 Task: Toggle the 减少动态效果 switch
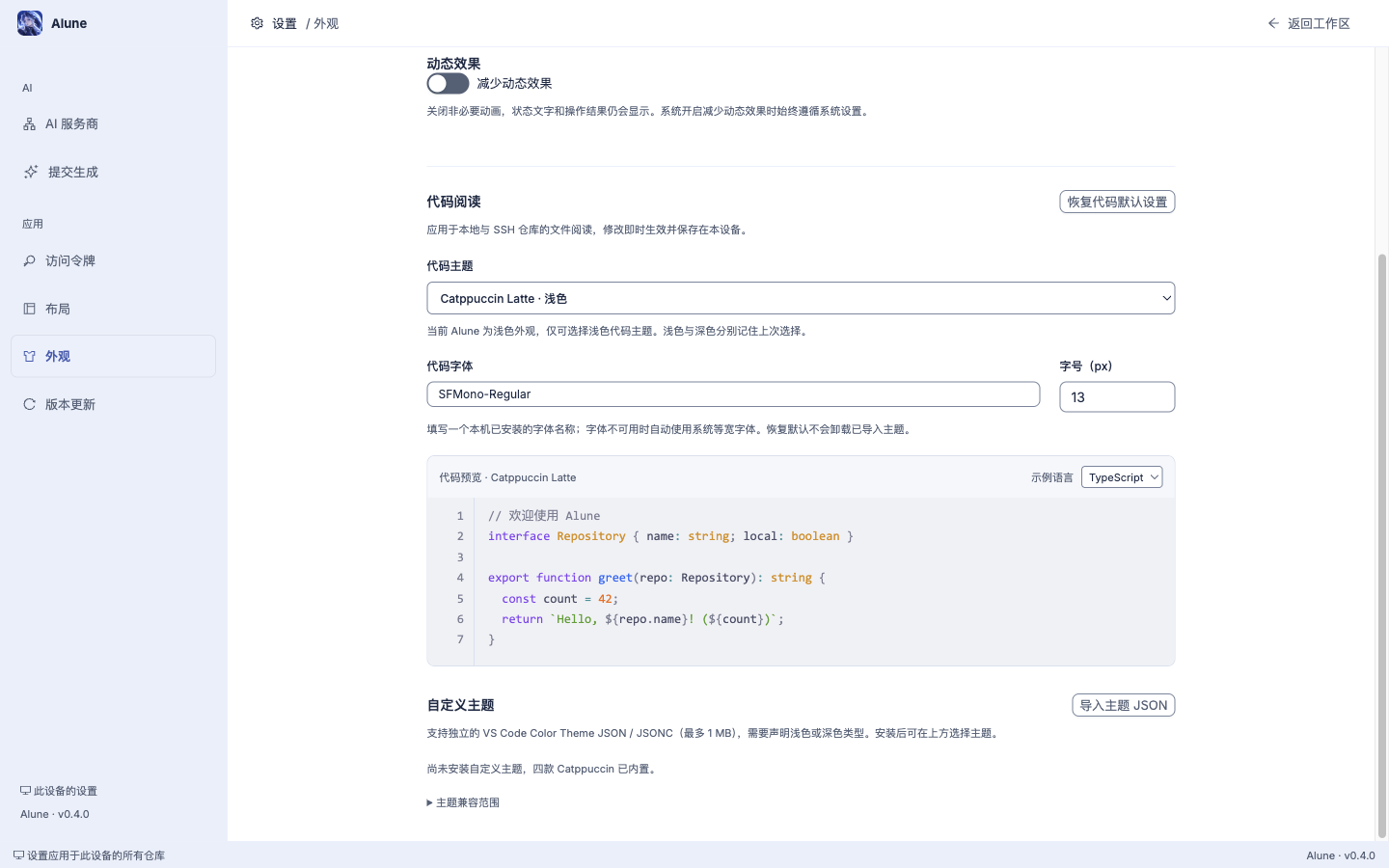click(x=448, y=84)
